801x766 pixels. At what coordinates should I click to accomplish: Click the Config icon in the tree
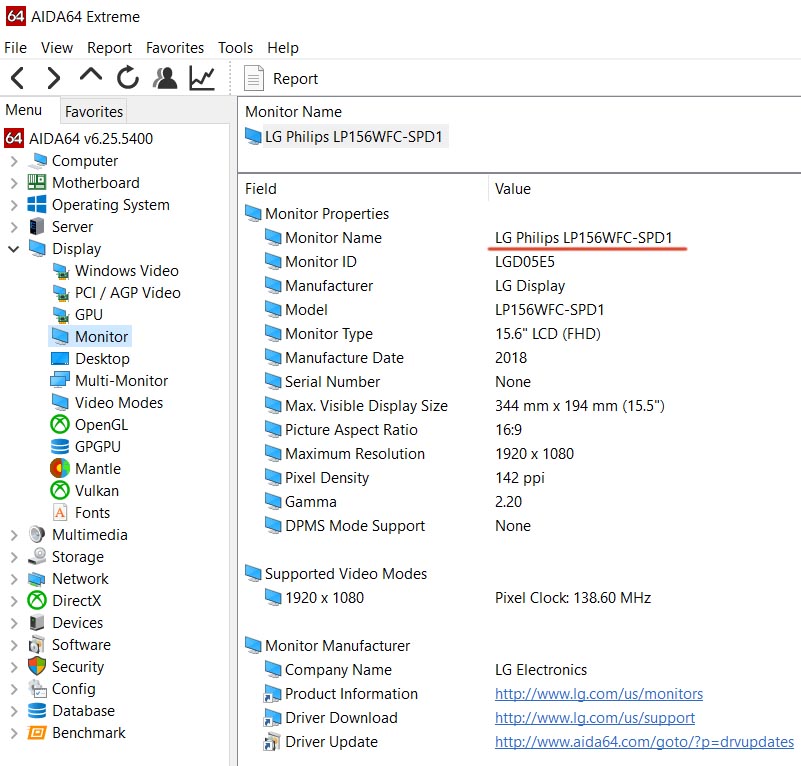click(x=37, y=689)
